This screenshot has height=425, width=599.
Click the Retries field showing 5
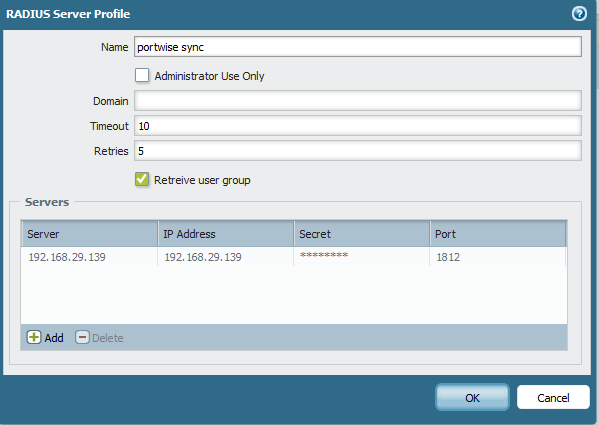point(358,151)
